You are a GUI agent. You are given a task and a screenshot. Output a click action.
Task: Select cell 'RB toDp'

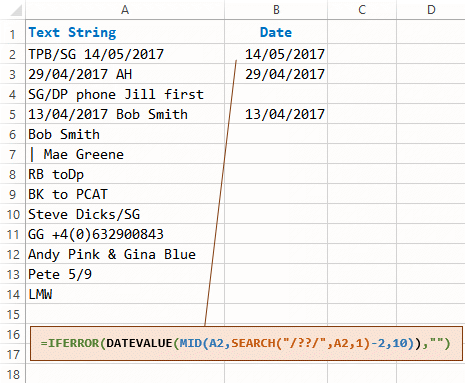(125, 174)
